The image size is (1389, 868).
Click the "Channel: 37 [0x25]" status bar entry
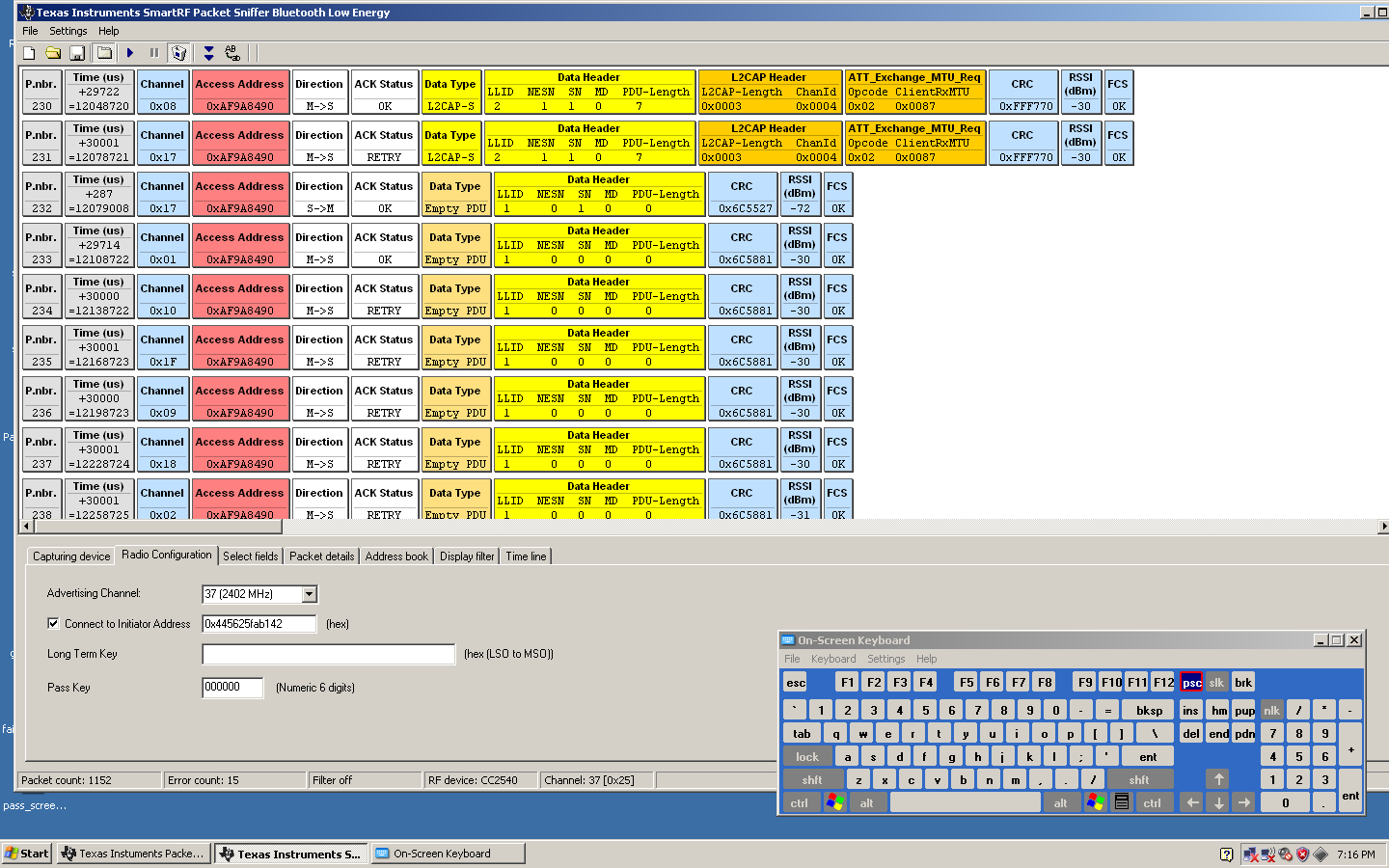tap(597, 780)
